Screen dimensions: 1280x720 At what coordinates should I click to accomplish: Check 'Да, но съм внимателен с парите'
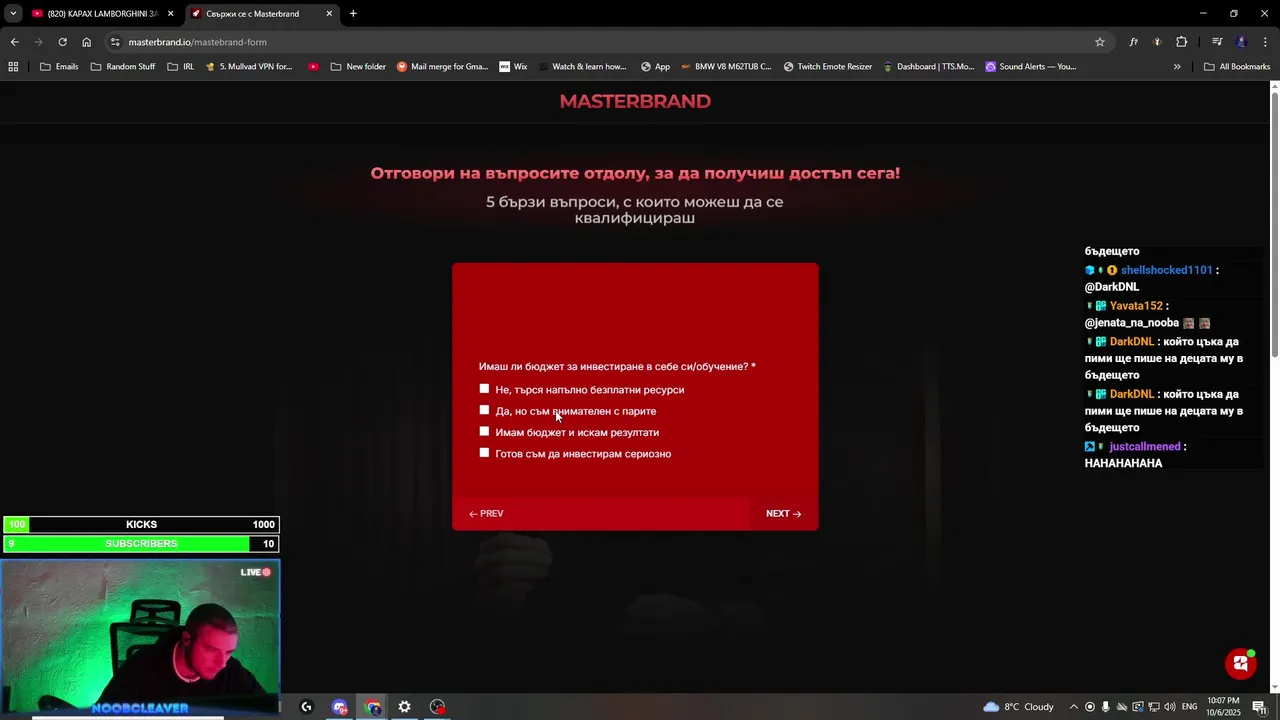tap(484, 410)
